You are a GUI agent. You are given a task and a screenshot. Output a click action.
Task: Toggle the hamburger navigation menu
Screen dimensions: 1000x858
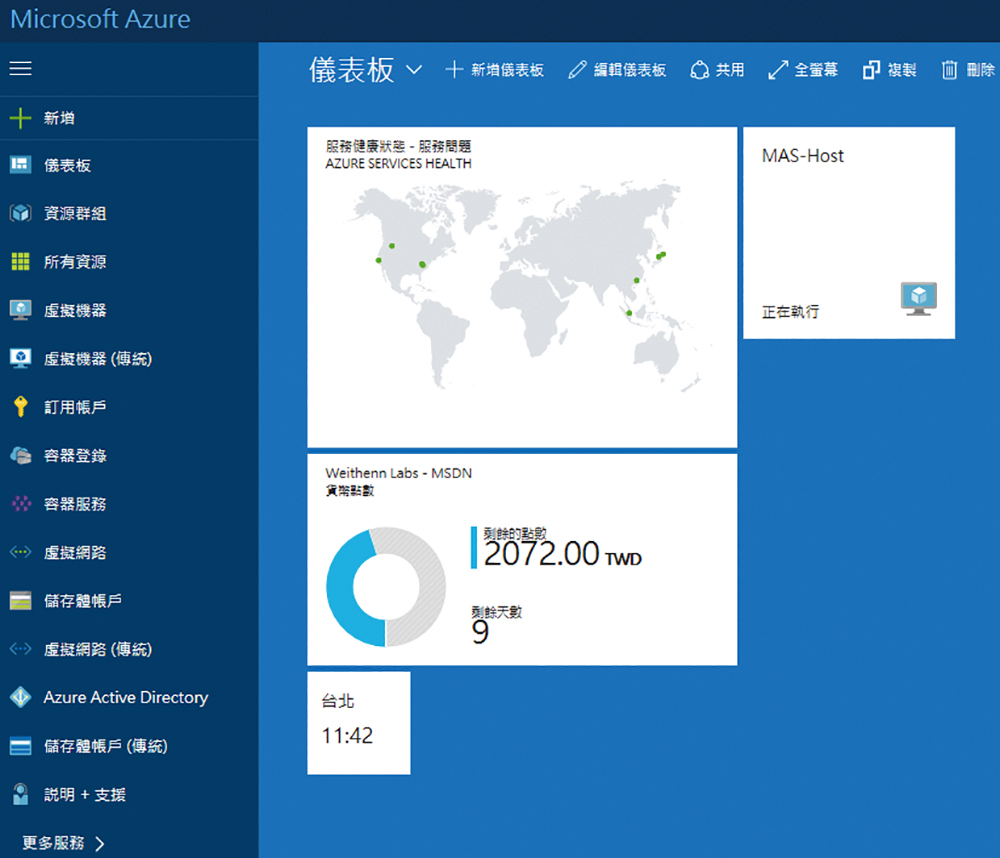[x=20, y=68]
